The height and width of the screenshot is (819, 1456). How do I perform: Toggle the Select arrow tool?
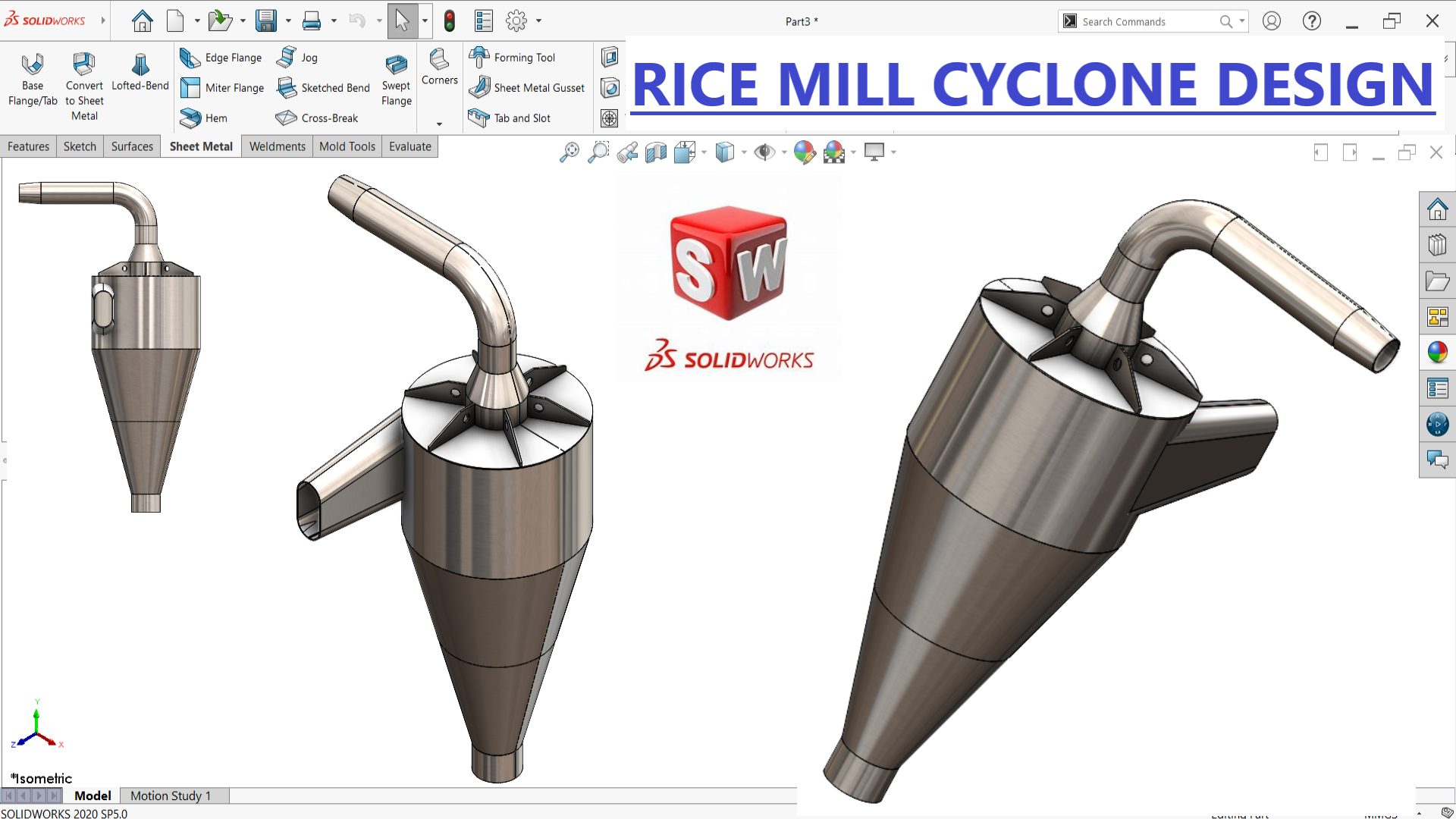click(402, 21)
